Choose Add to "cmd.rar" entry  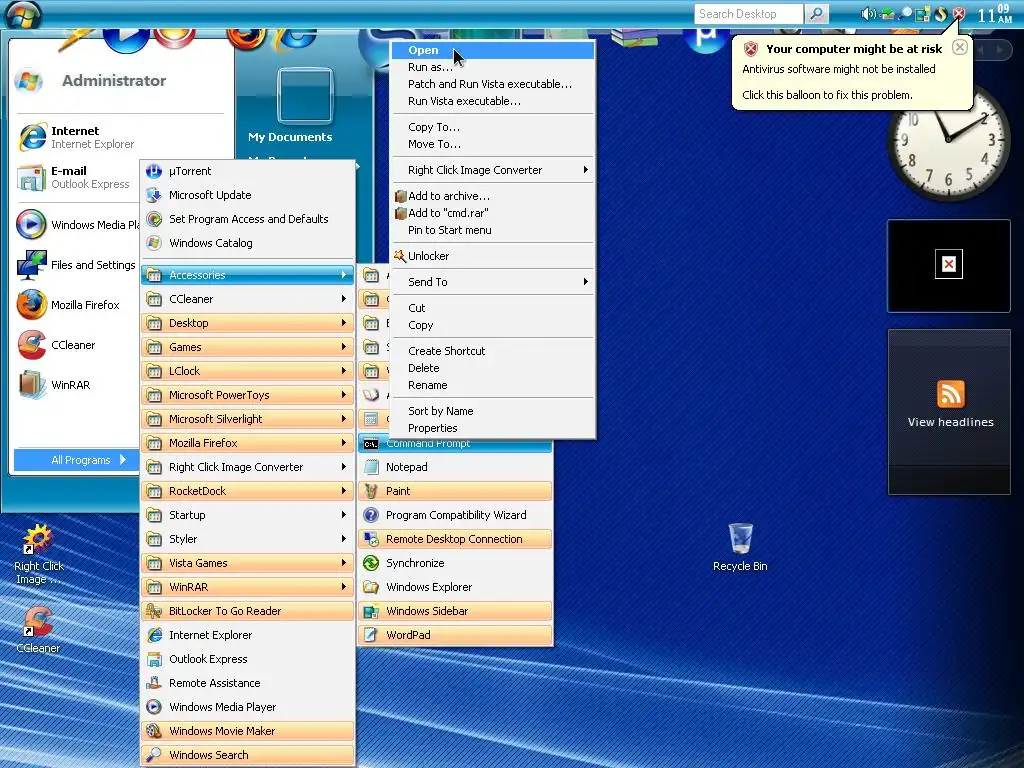click(x=493, y=213)
